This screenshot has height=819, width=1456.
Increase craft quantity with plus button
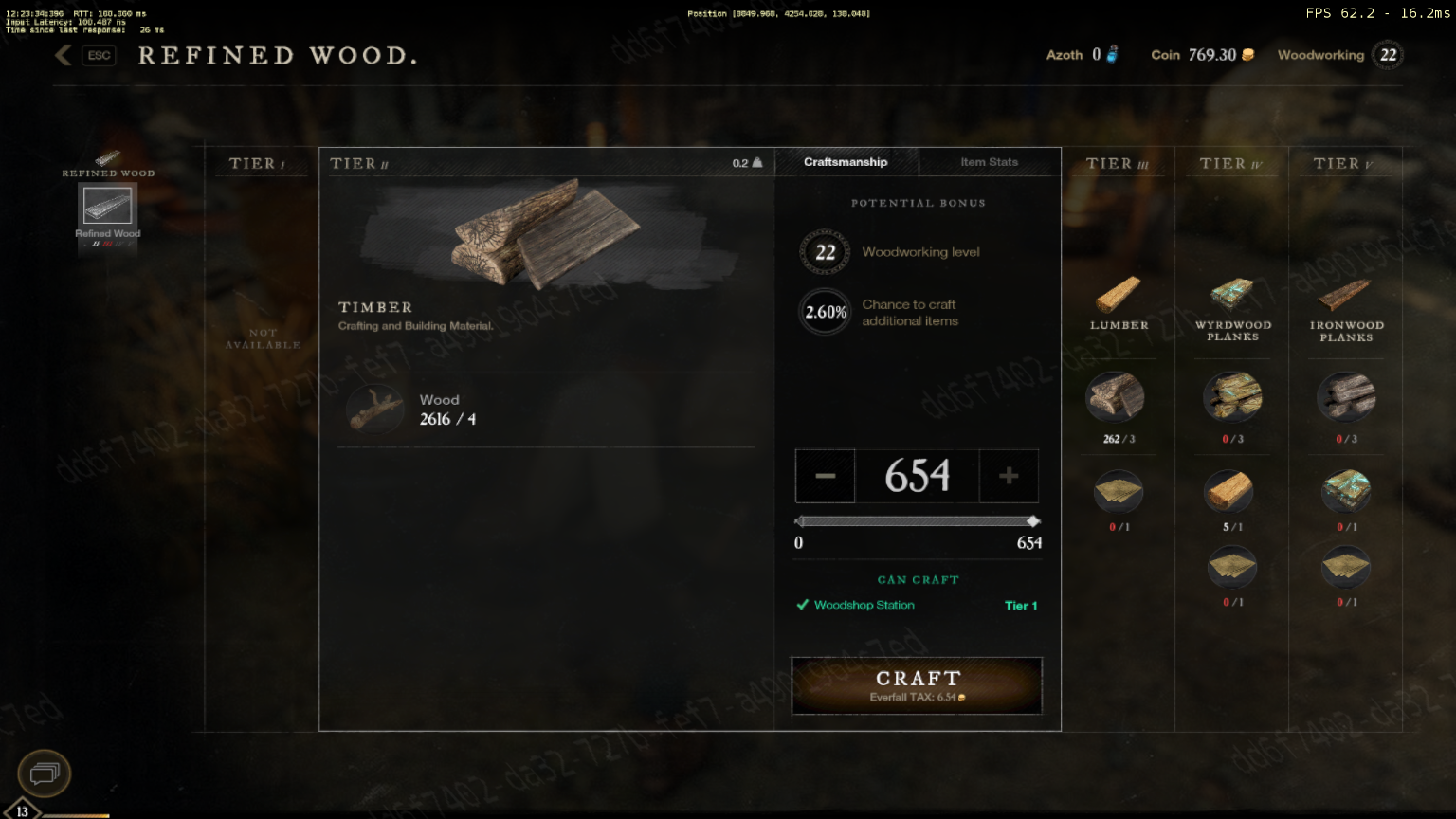pyautogui.click(x=1009, y=476)
